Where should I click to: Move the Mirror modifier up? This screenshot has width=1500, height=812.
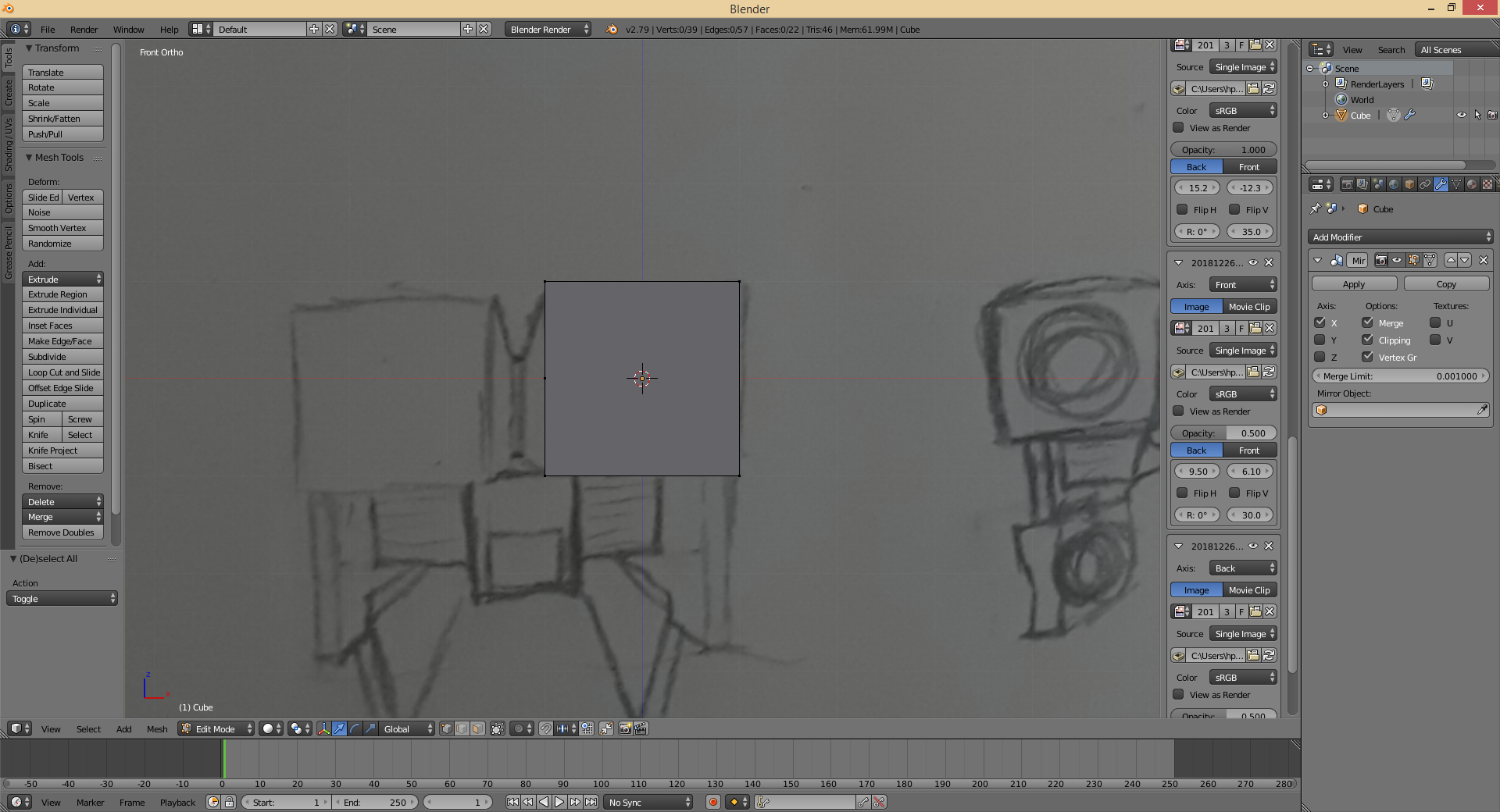tap(1451, 260)
